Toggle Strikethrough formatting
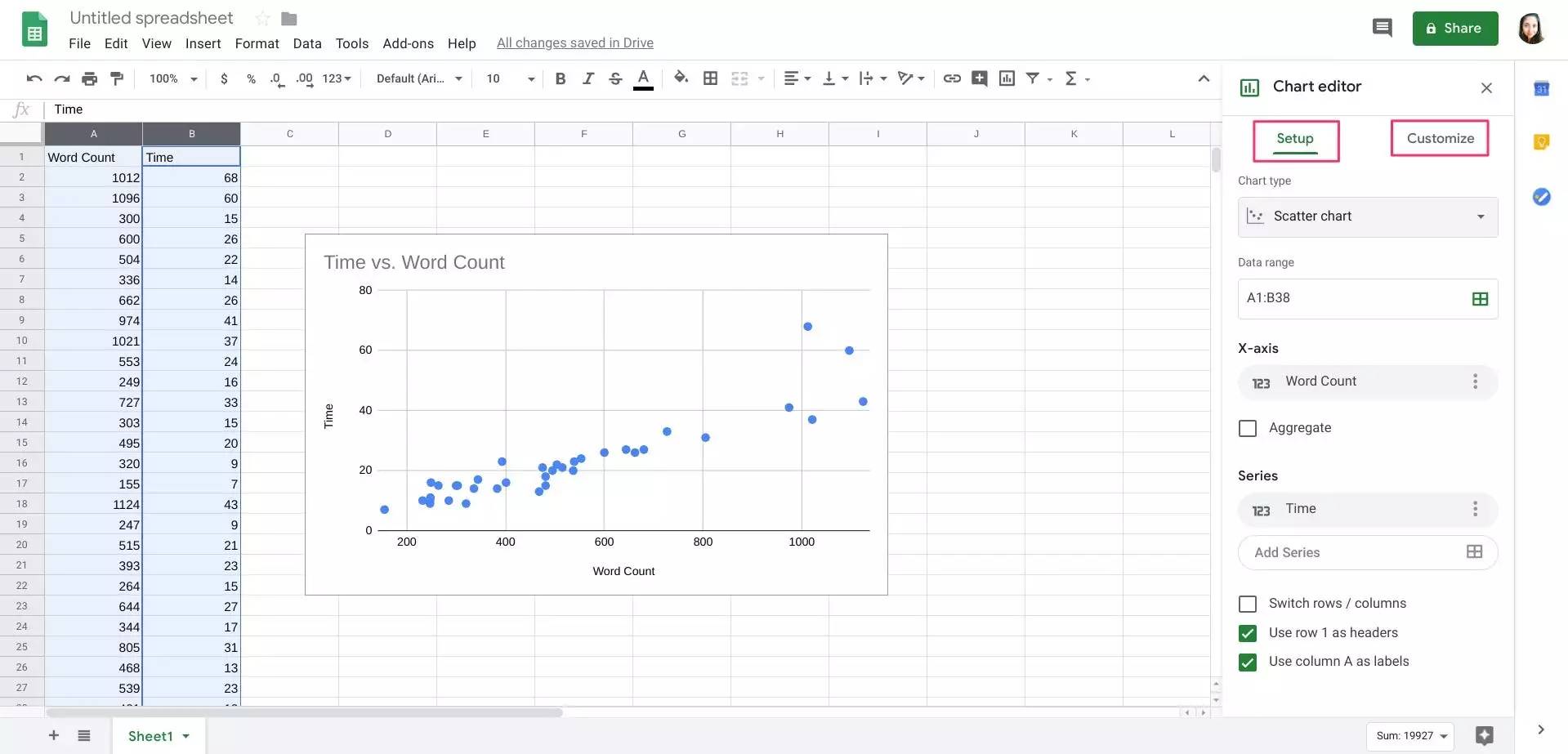1568x754 pixels. (615, 78)
